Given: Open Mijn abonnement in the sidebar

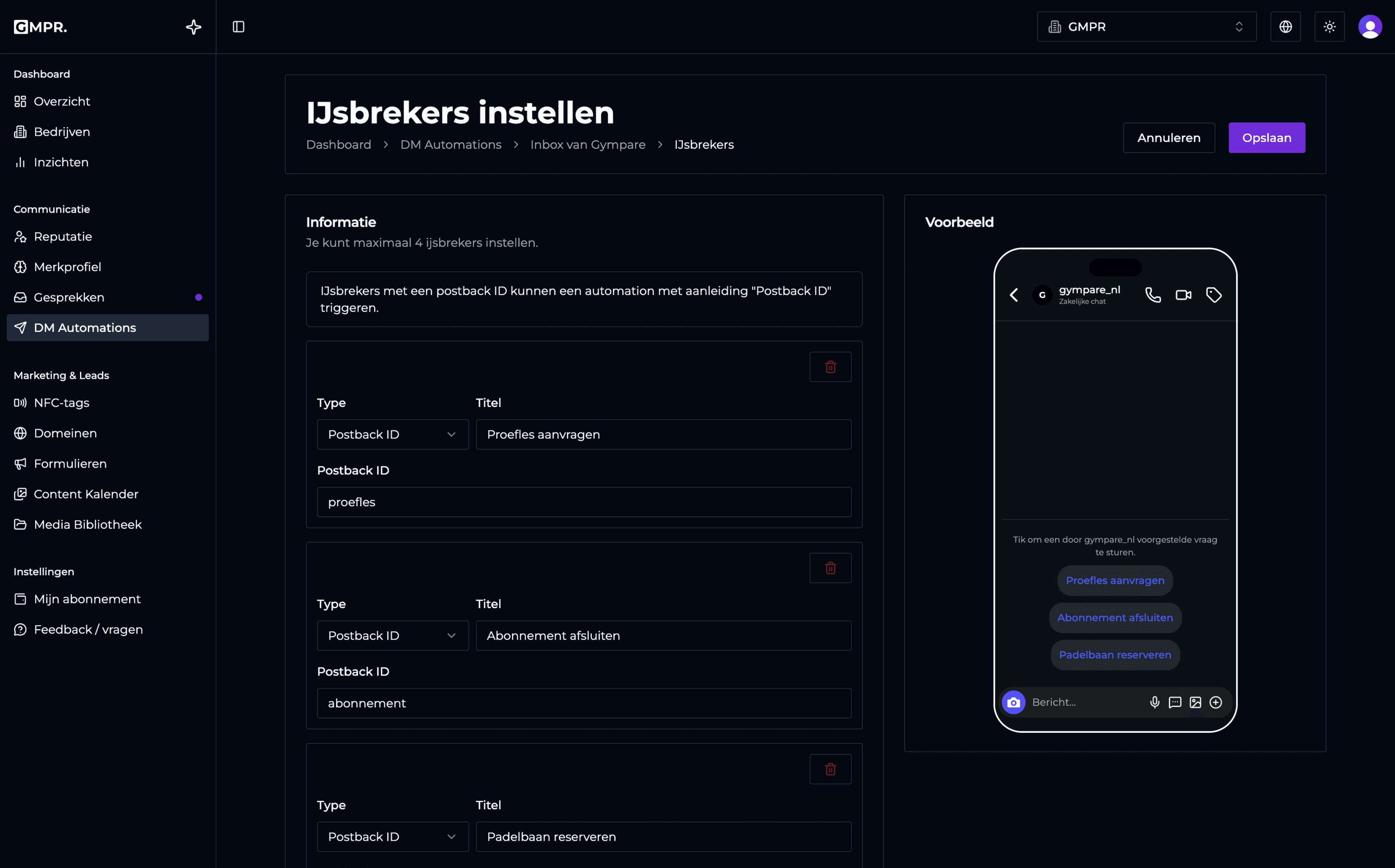Looking at the screenshot, I should click(x=108, y=599).
